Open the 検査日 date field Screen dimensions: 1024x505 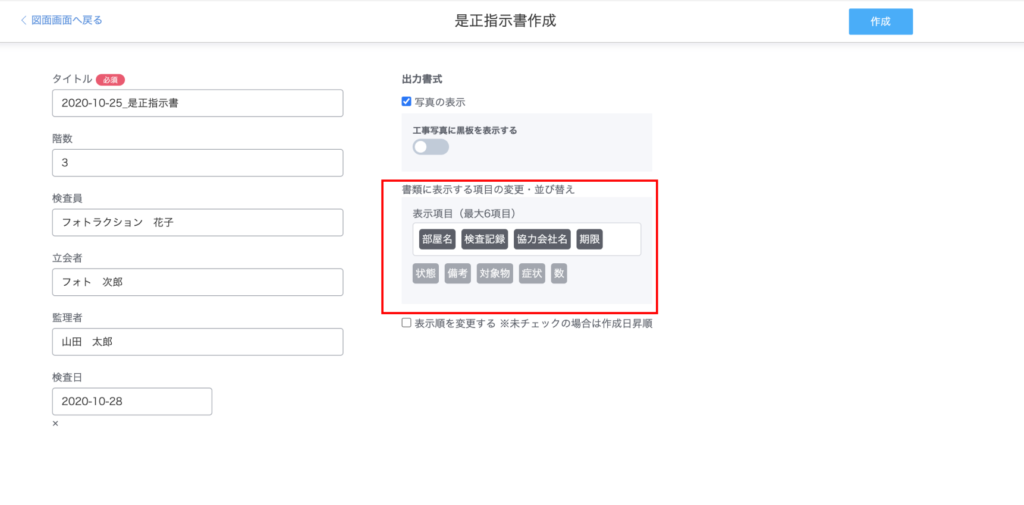click(132, 401)
